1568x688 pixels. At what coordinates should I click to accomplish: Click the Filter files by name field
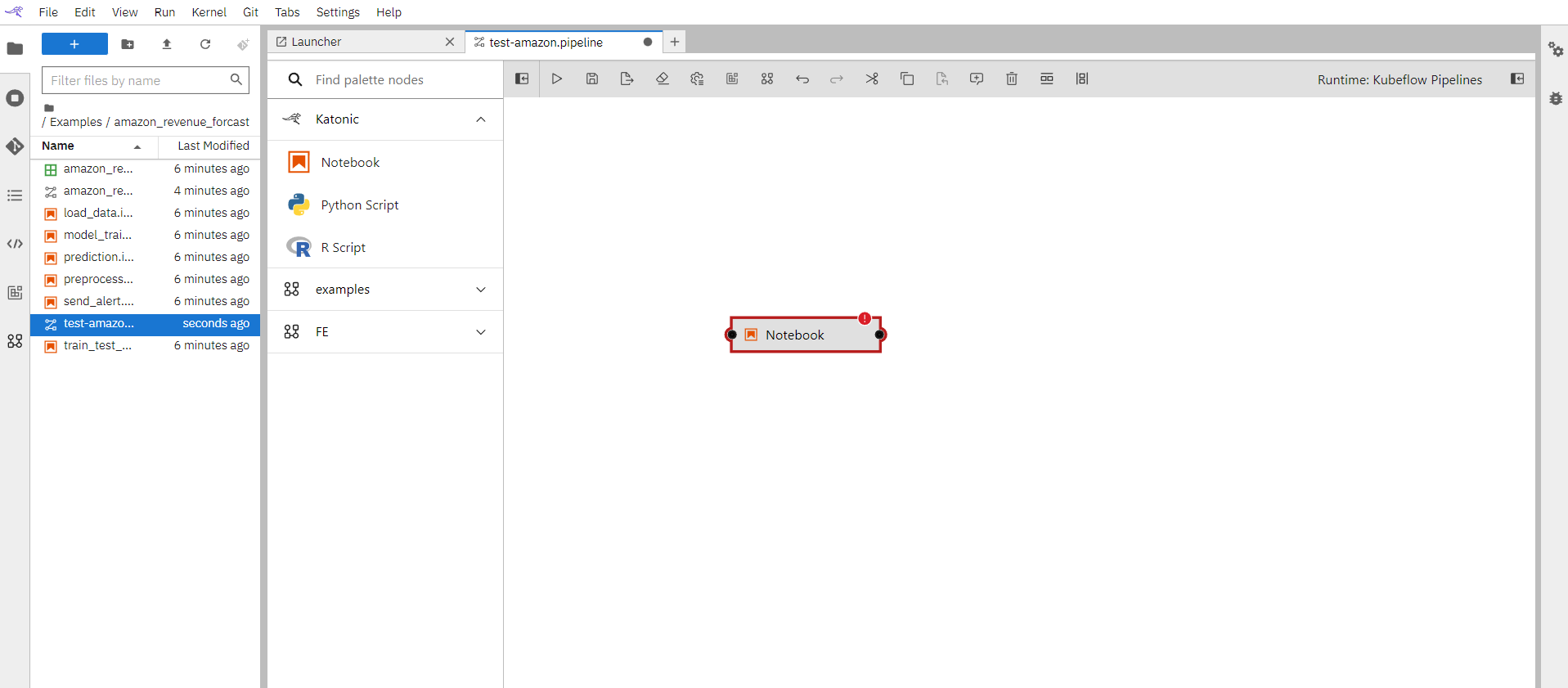point(146,80)
